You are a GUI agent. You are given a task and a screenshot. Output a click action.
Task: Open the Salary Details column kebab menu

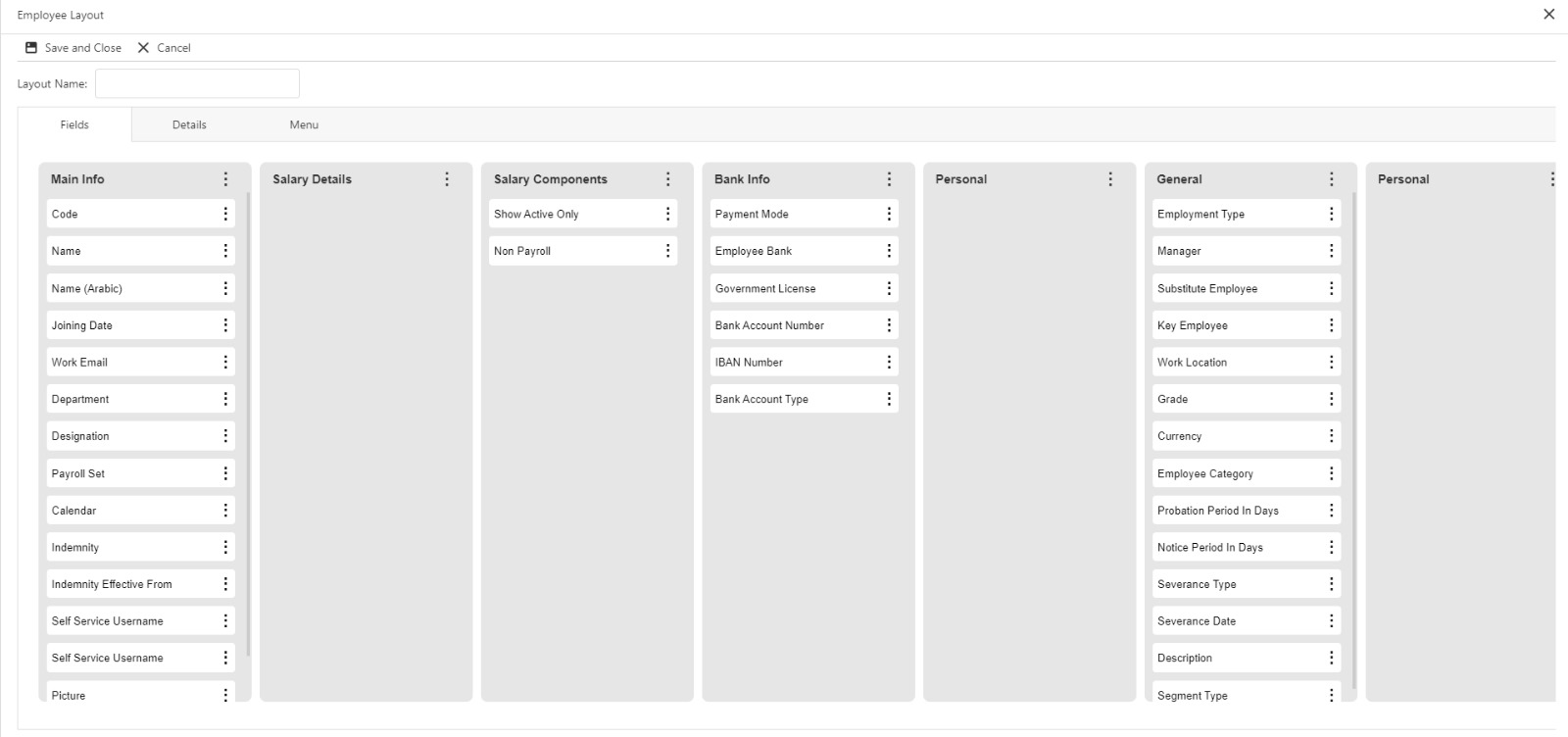(x=447, y=179)
